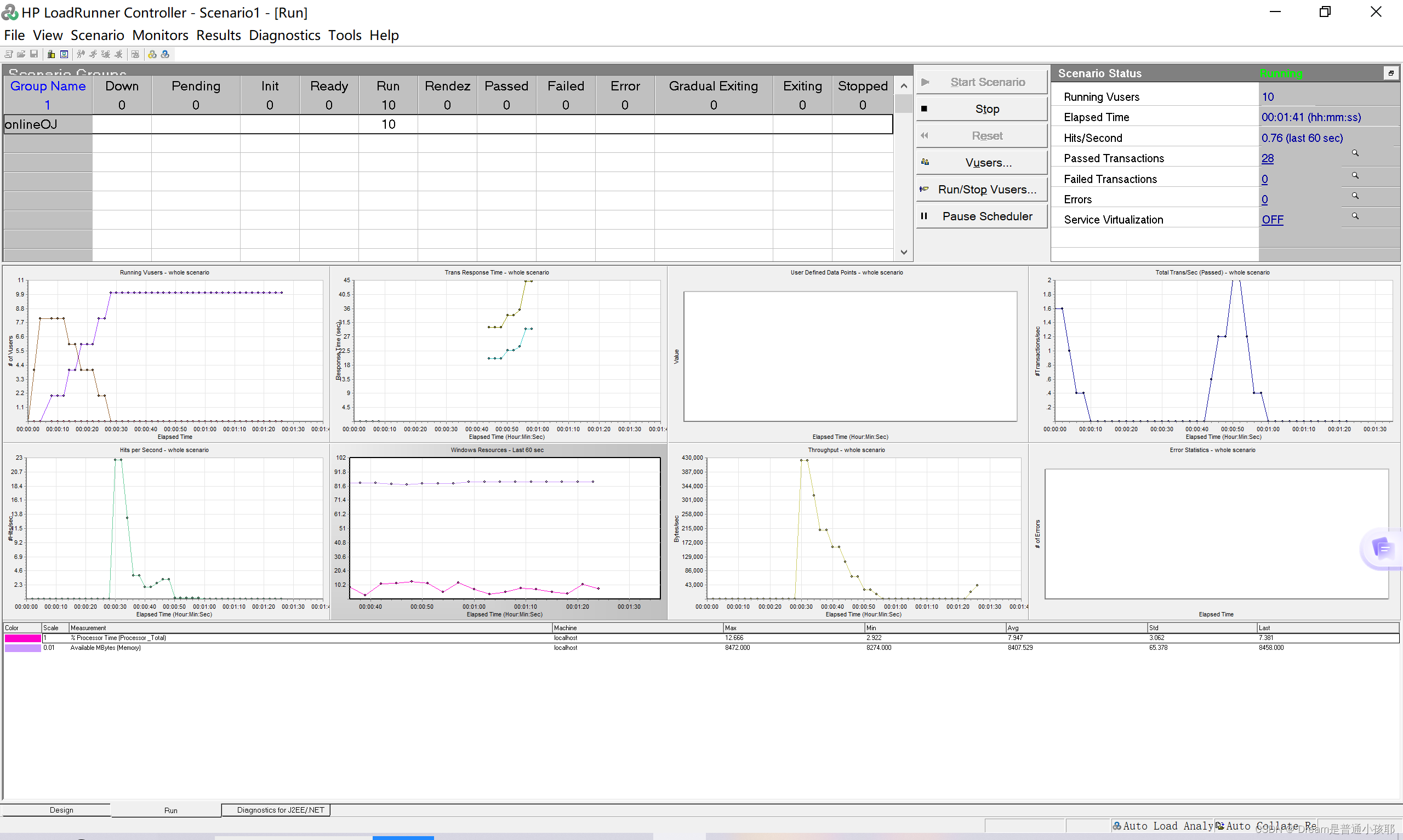Click the New Scenario toolbar icon
Image resolution: width=1403 pixels, height=840 pixels.
click(x=8, y=54)
